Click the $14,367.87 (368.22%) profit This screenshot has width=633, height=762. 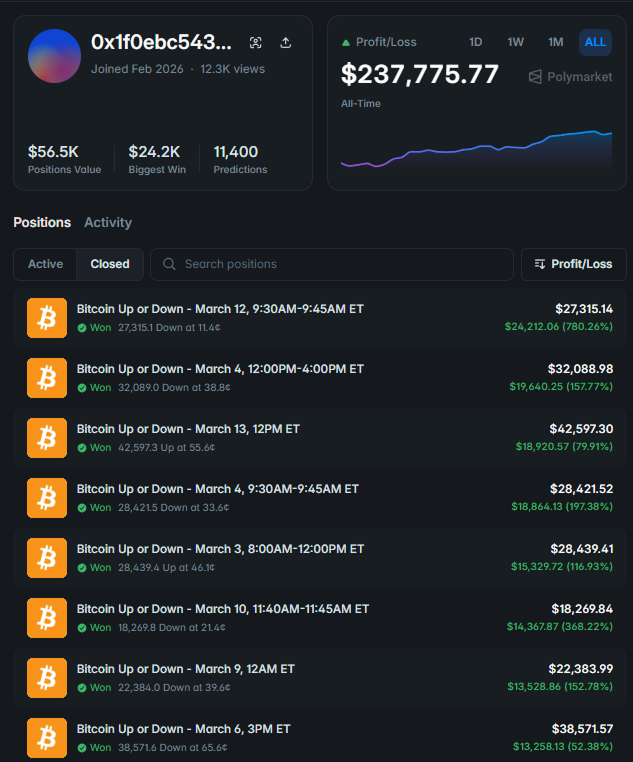click(560, 626)
